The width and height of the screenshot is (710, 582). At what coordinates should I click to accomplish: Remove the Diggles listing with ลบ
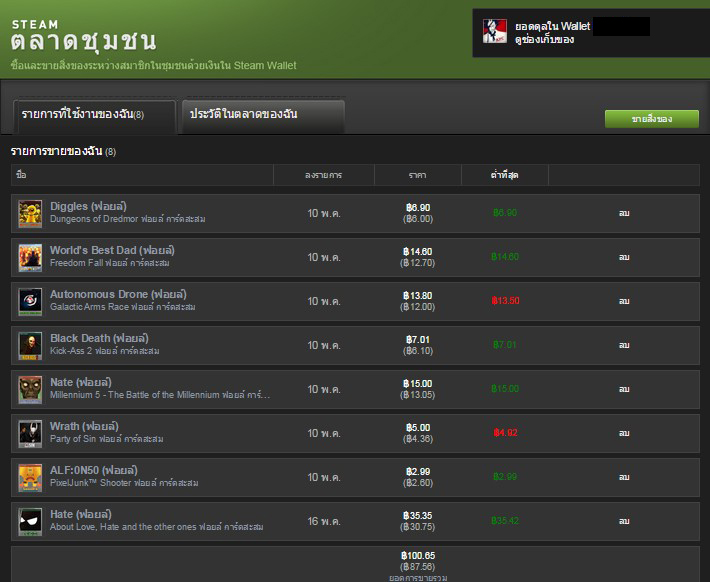click(x=624, y=213)
